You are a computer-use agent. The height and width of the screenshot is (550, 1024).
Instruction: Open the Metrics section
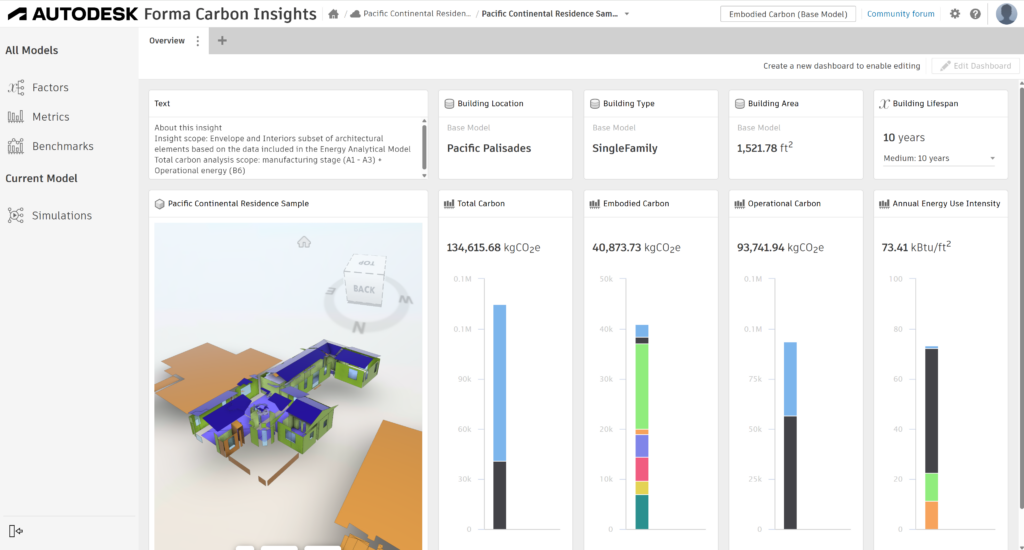coord(50,117)
